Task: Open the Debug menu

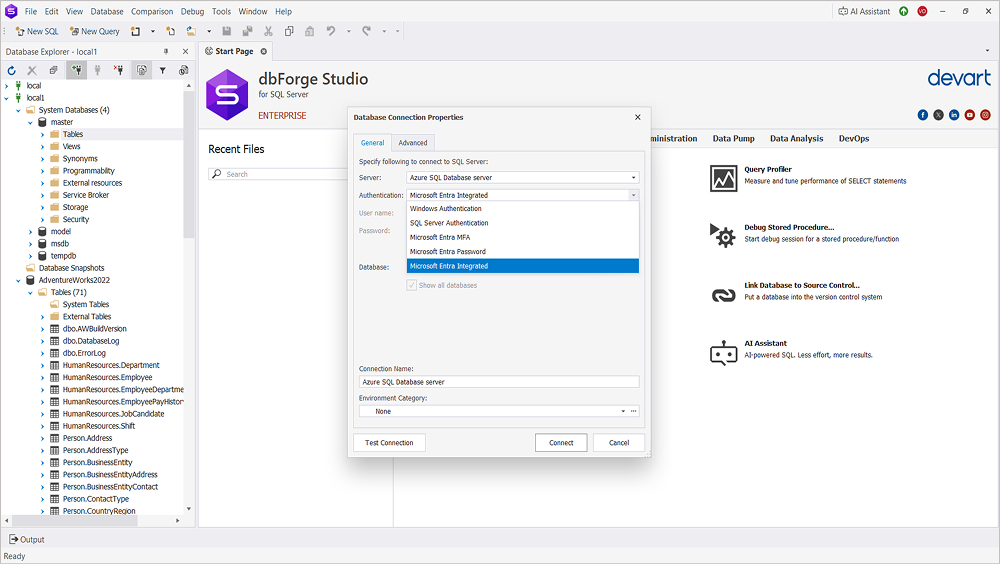Action: 192,11
